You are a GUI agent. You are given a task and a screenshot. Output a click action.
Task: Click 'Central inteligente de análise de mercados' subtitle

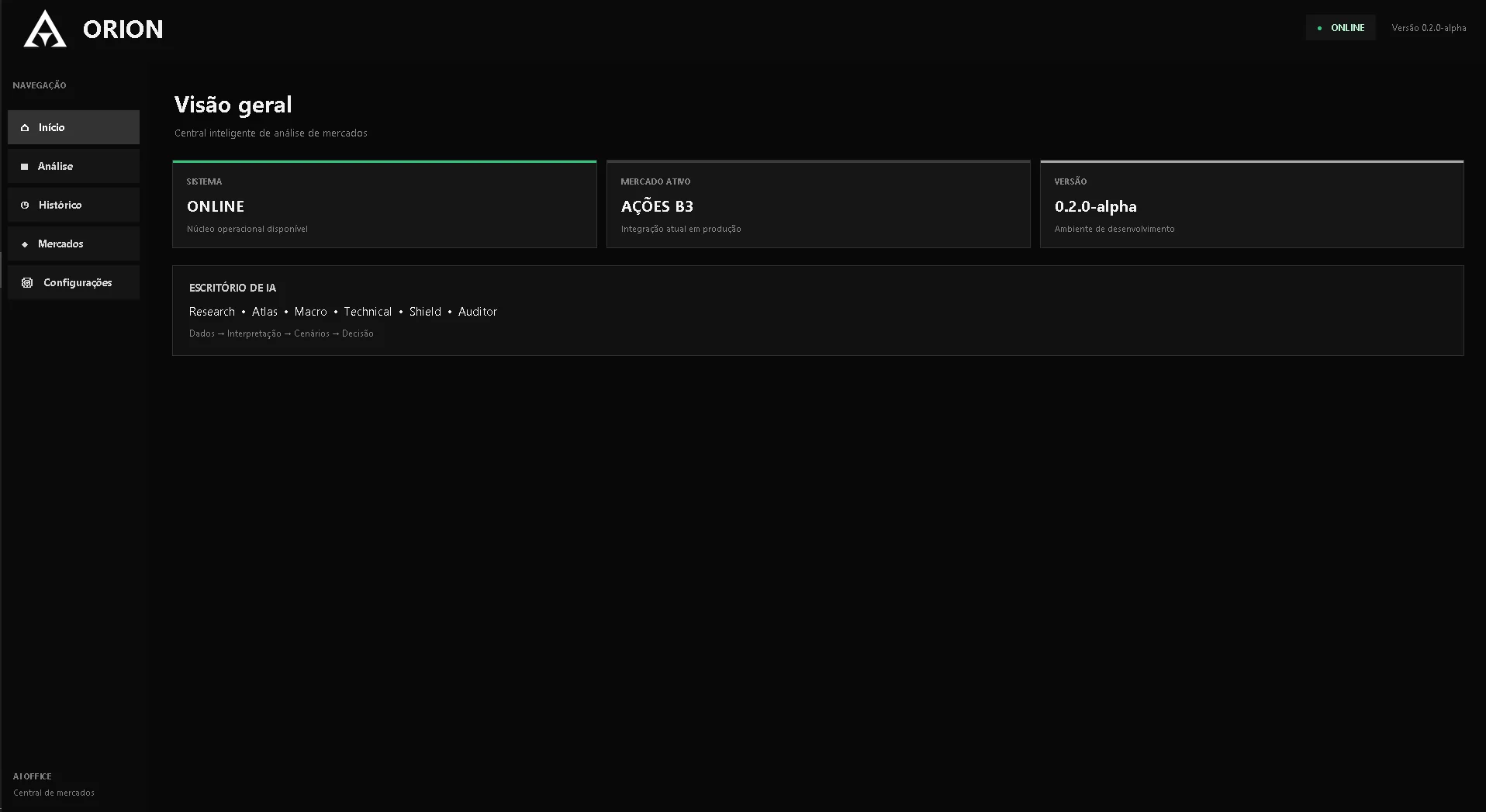tap(271, 133)
